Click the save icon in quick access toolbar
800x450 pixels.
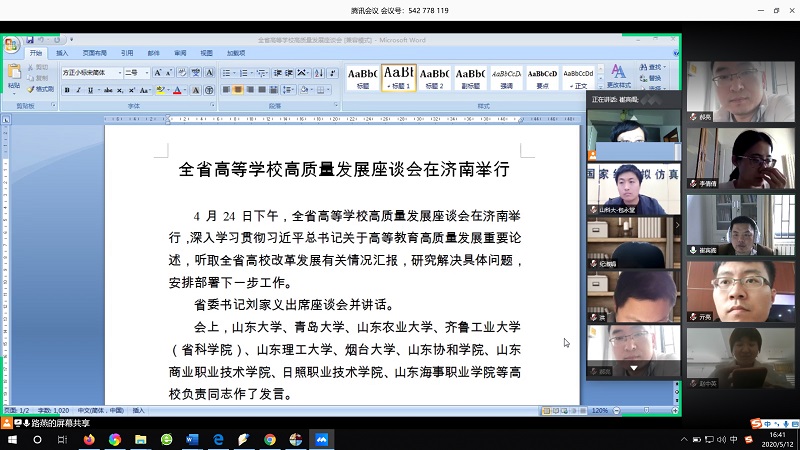point(30,40)
